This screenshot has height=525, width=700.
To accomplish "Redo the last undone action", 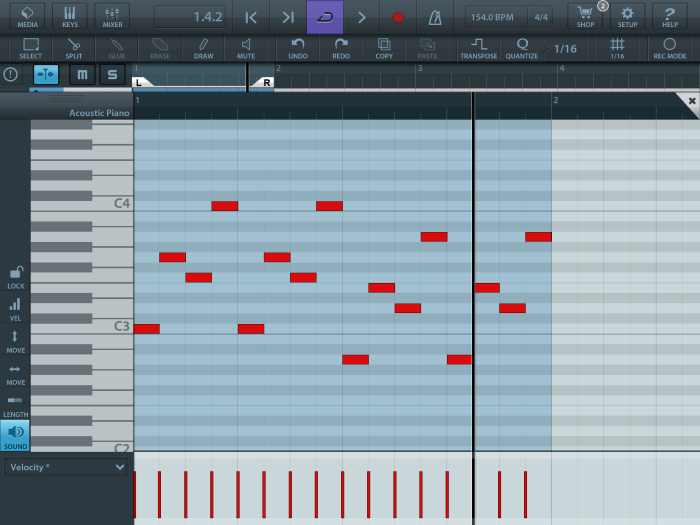I will pyautogui.click(x=341, y=48).
